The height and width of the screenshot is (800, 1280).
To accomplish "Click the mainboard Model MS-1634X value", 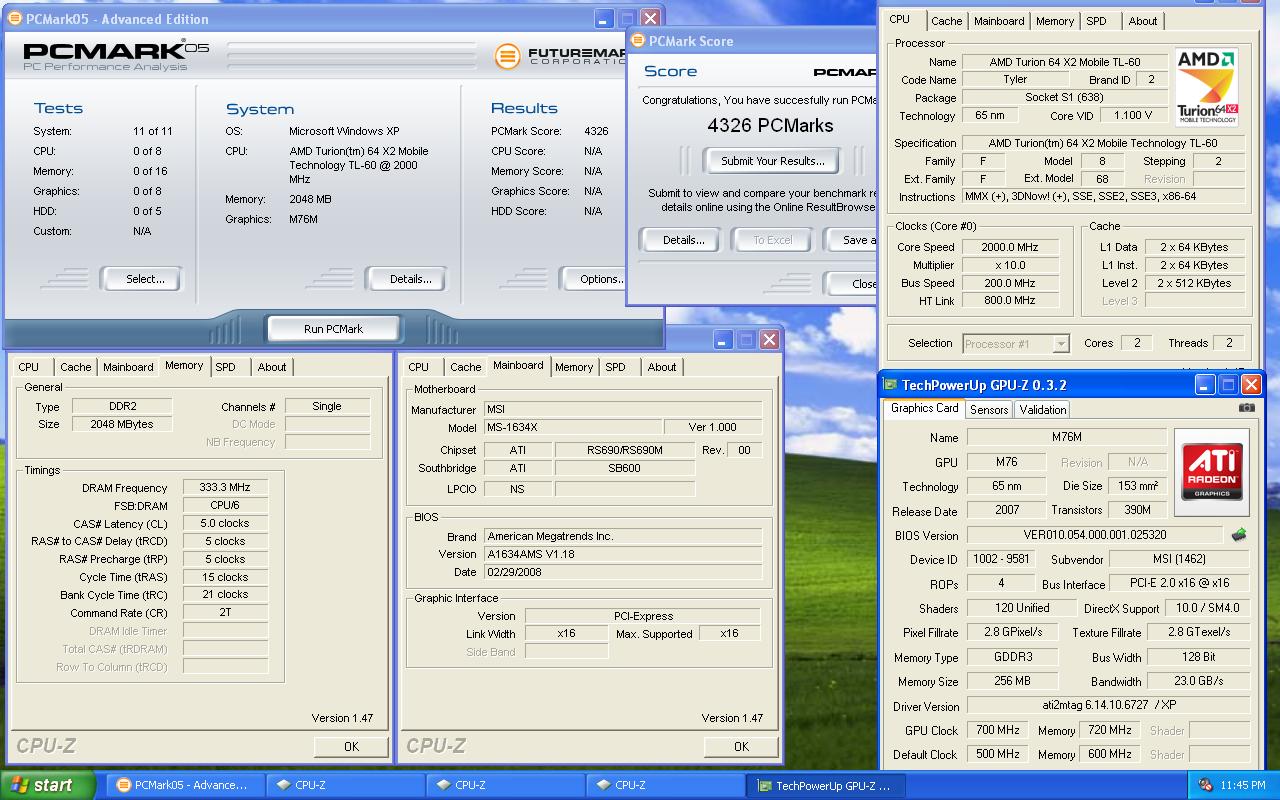I will [x=572, y=427].
